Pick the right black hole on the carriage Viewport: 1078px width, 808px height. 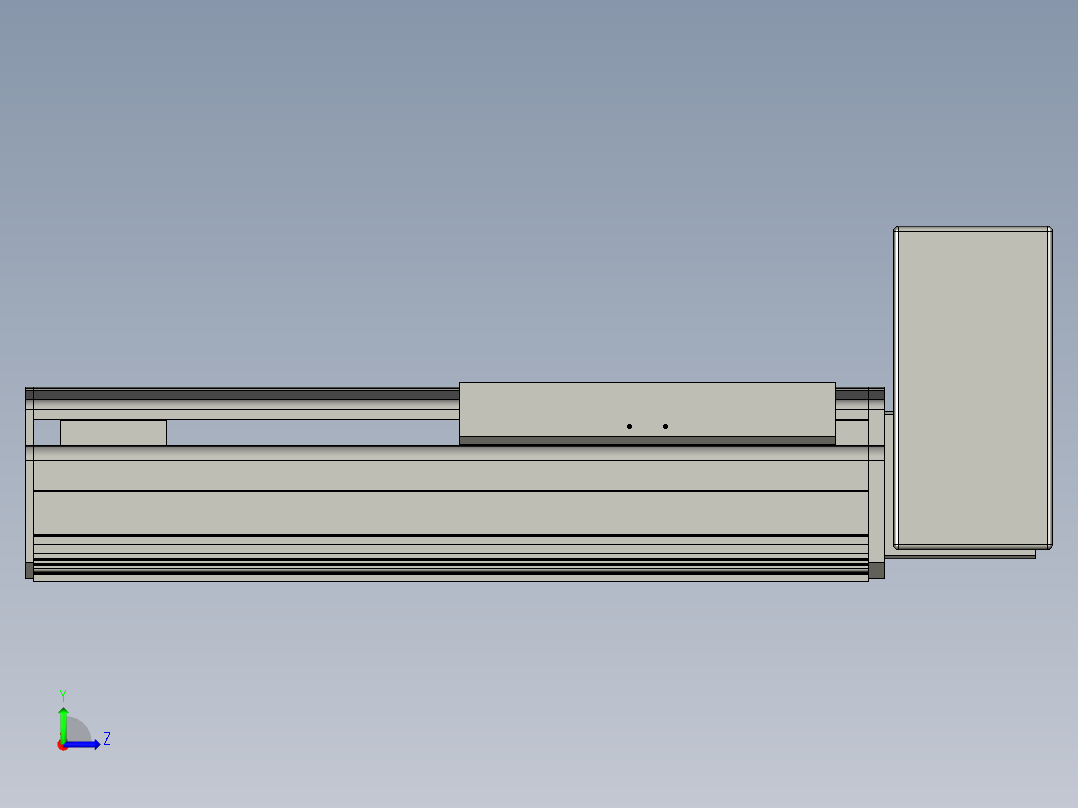click(x=665, y=426)
